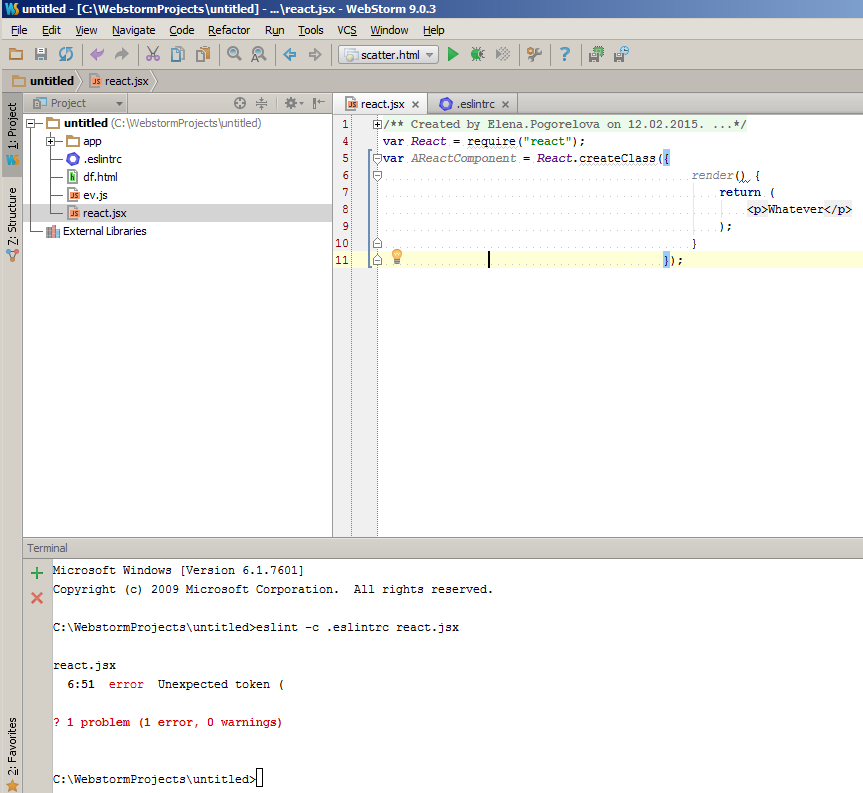Toggle the 1: Project side tool window

tap(12, 134)
